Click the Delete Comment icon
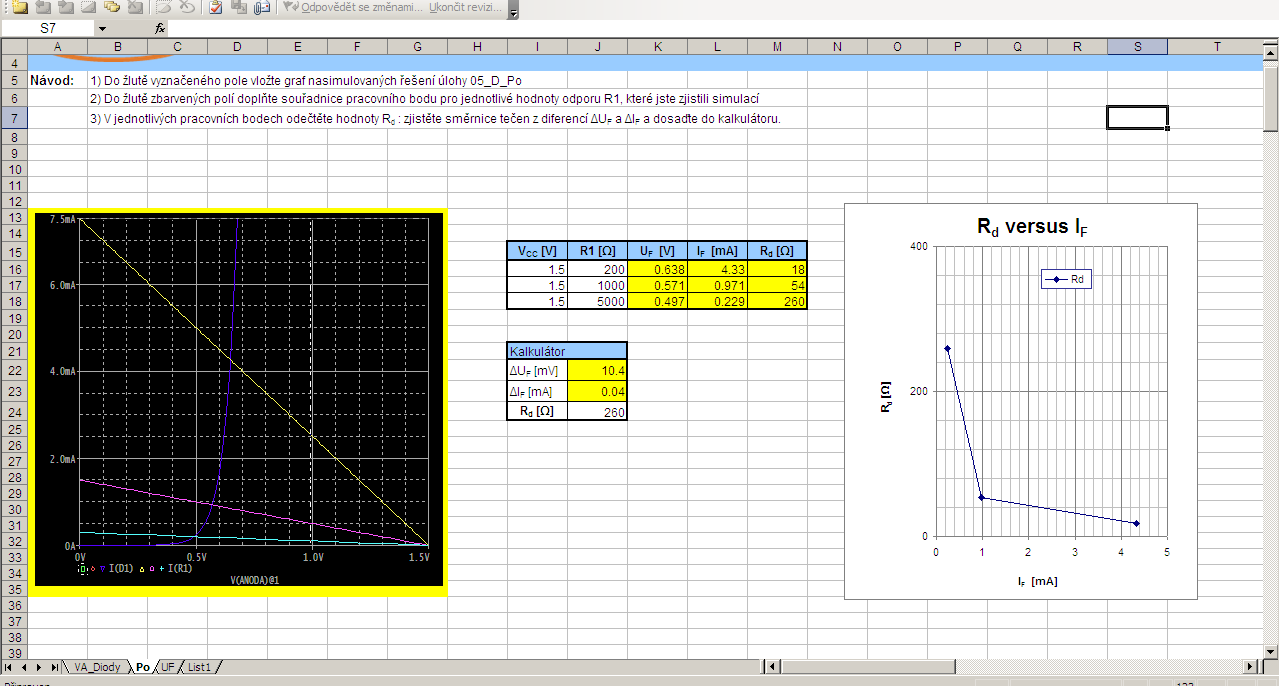 (x=134, y=7)
